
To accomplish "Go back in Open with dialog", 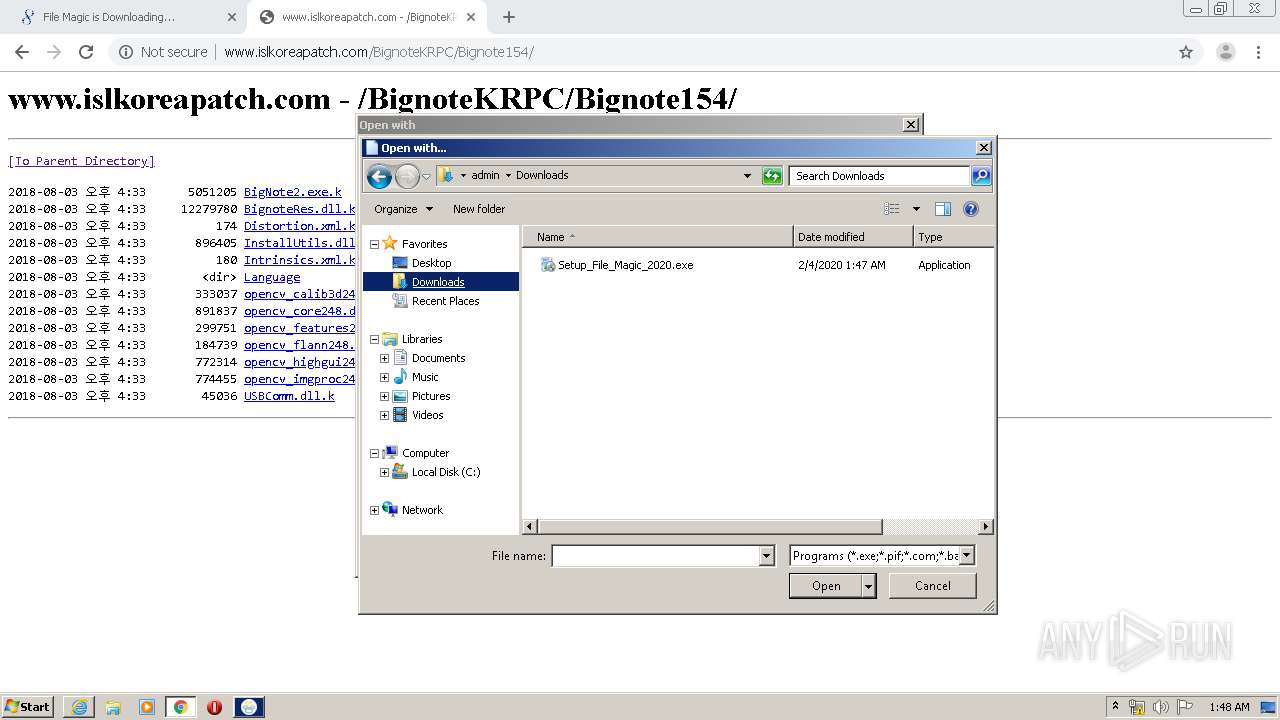I will tap(379, 177).
